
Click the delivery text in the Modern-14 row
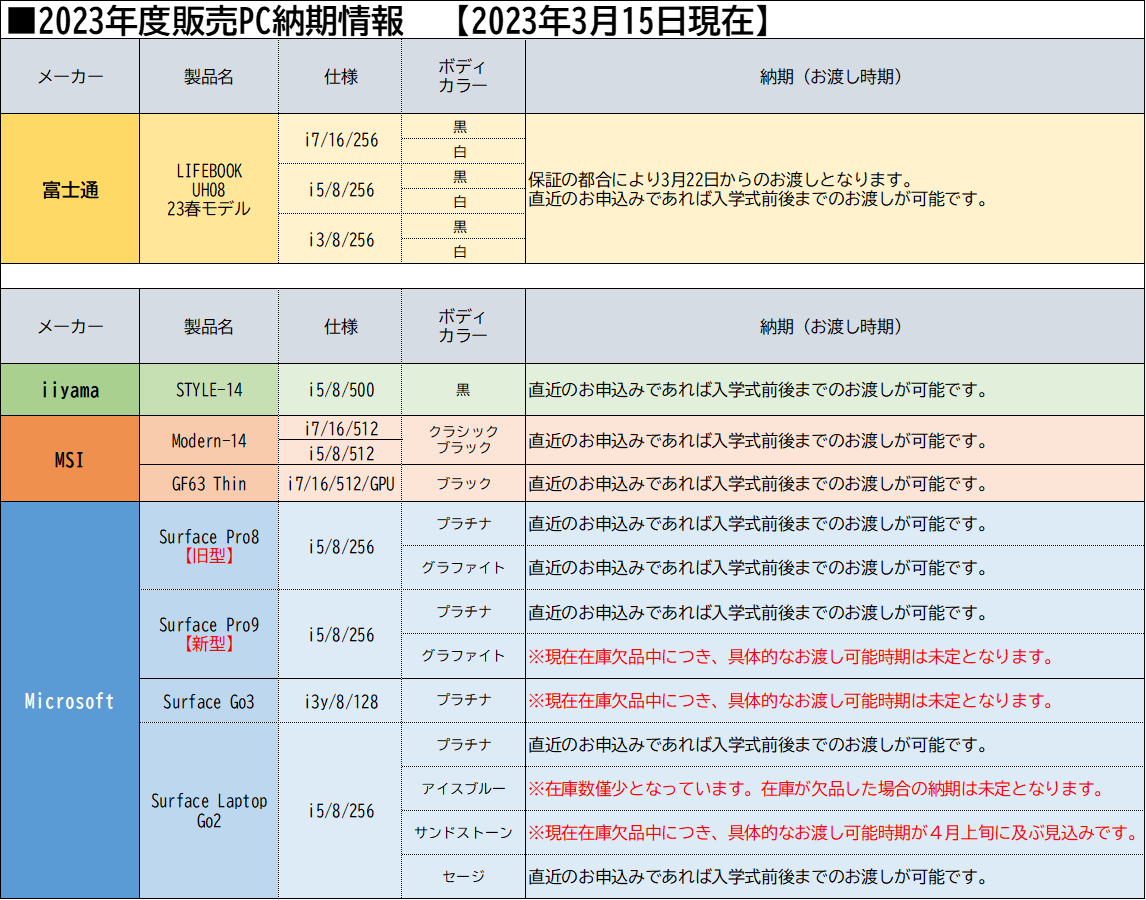point(758,441)
